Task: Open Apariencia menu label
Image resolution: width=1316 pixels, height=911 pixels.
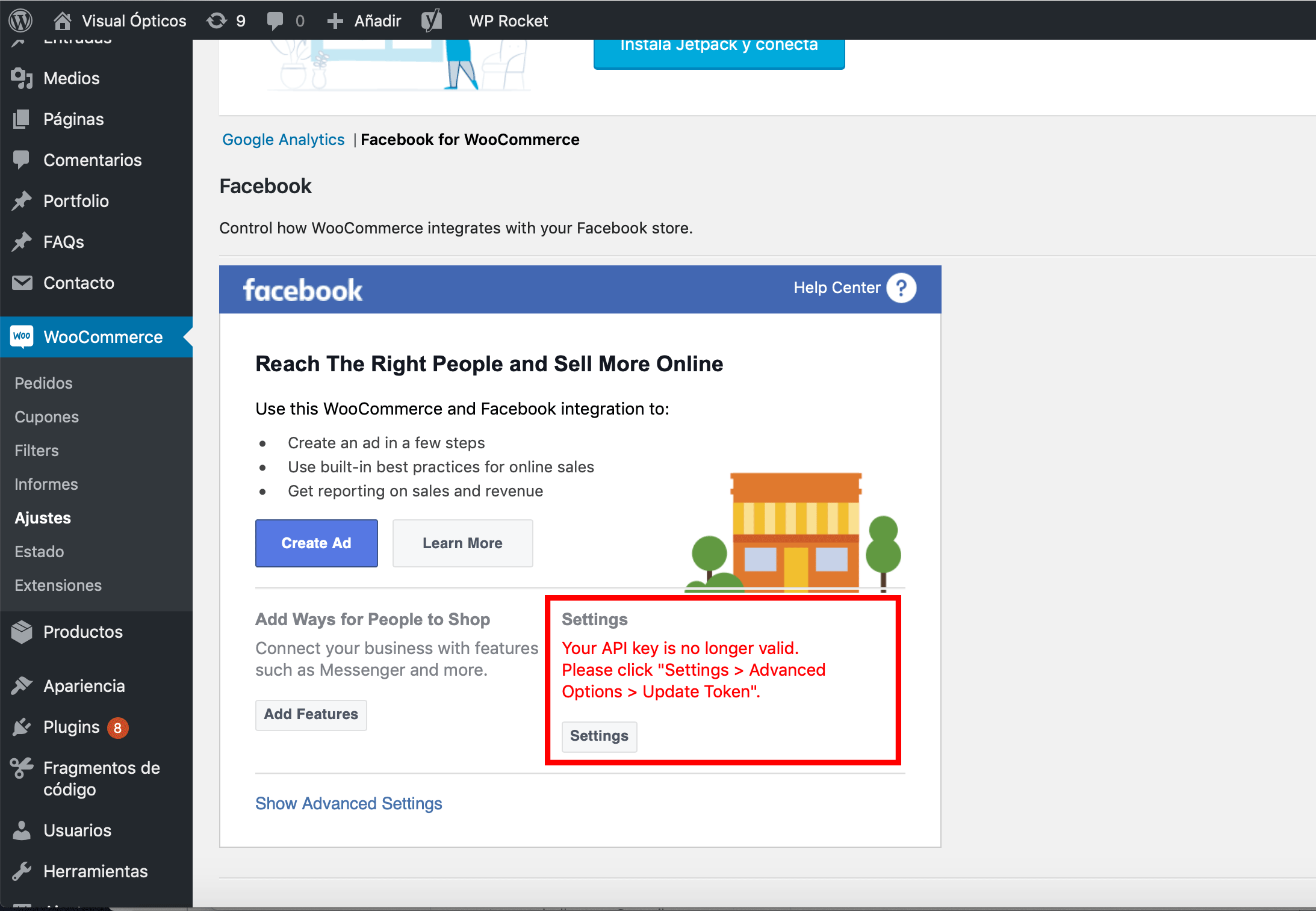Action: (x=84, y=686)
